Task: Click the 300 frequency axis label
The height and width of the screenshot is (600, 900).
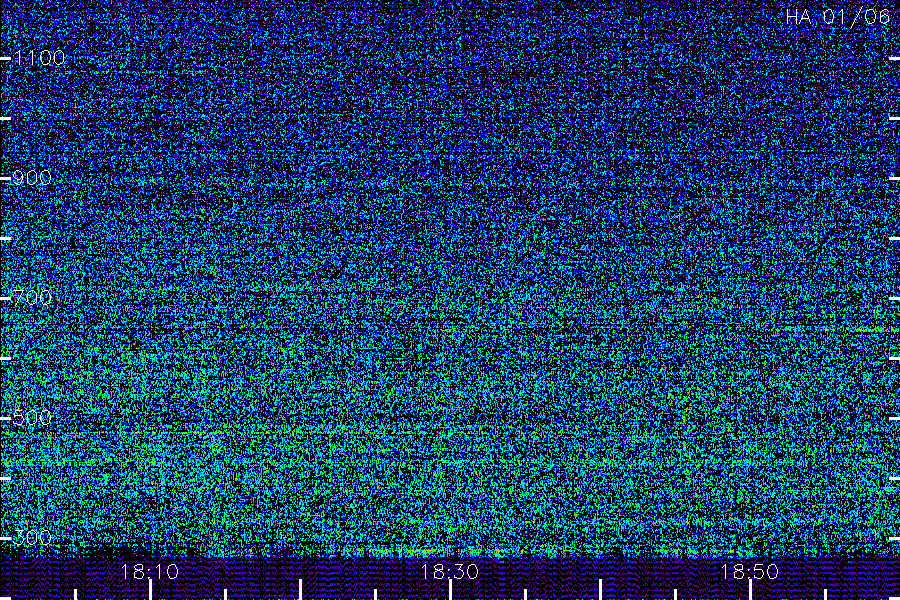Action: coord(32,538)
